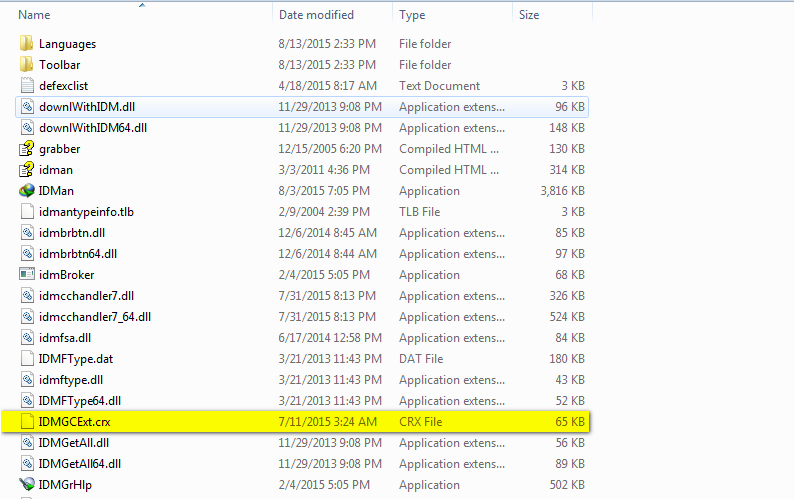Select the IDMGetAll64.dll file name
Image resolution: width=794 pixels, height=499 pixels.
point(80,464)
